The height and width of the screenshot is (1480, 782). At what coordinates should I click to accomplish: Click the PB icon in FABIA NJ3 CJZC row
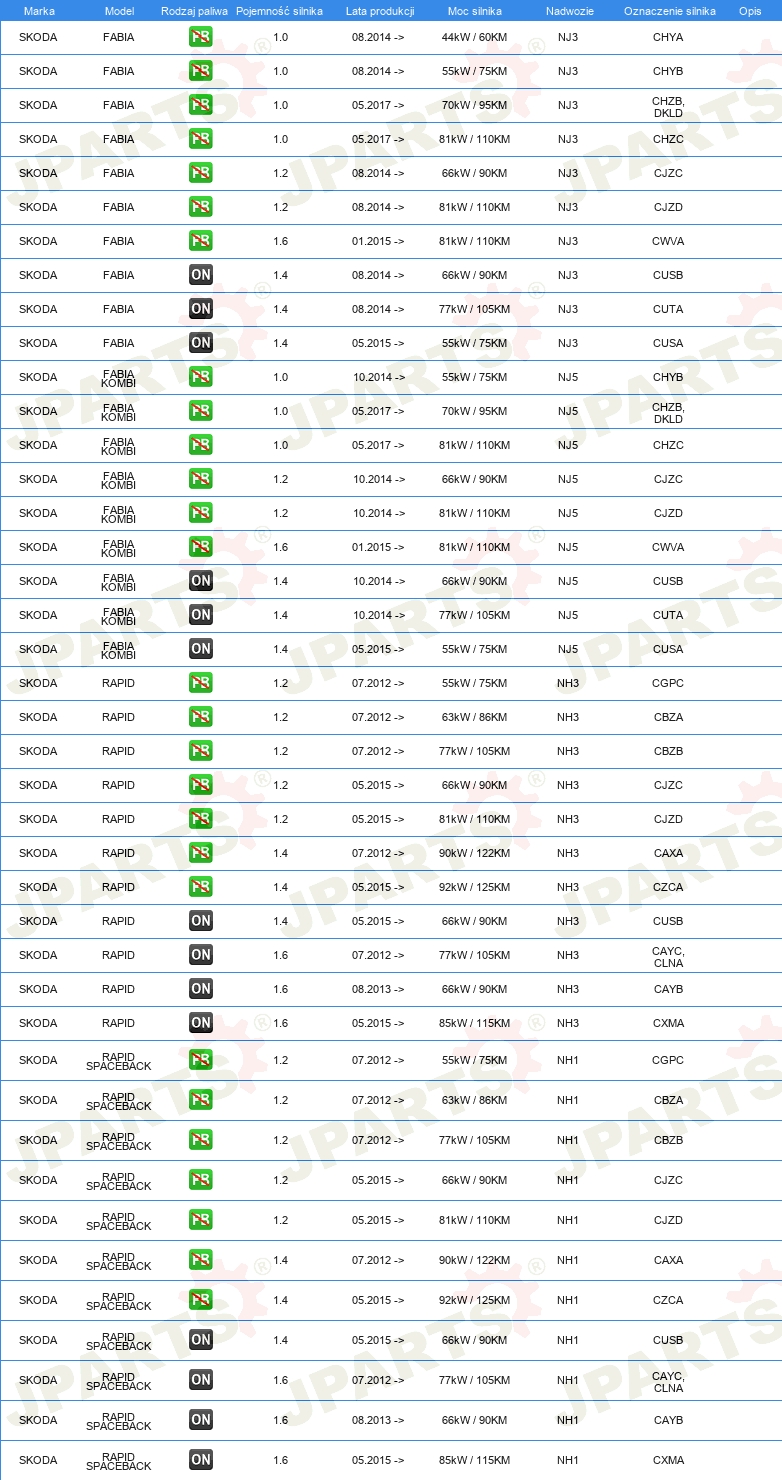pos(201,173)
